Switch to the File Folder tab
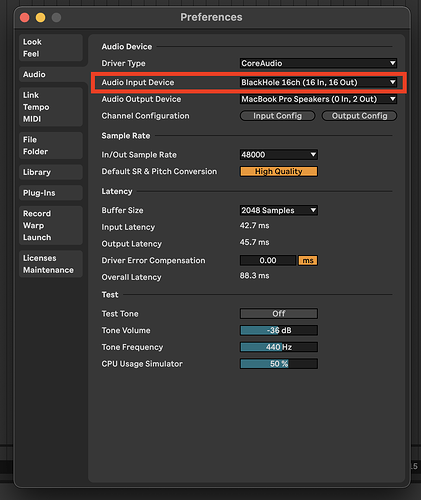Image resolution: width=421 pixels, height=500 pixels. (51, 145)
